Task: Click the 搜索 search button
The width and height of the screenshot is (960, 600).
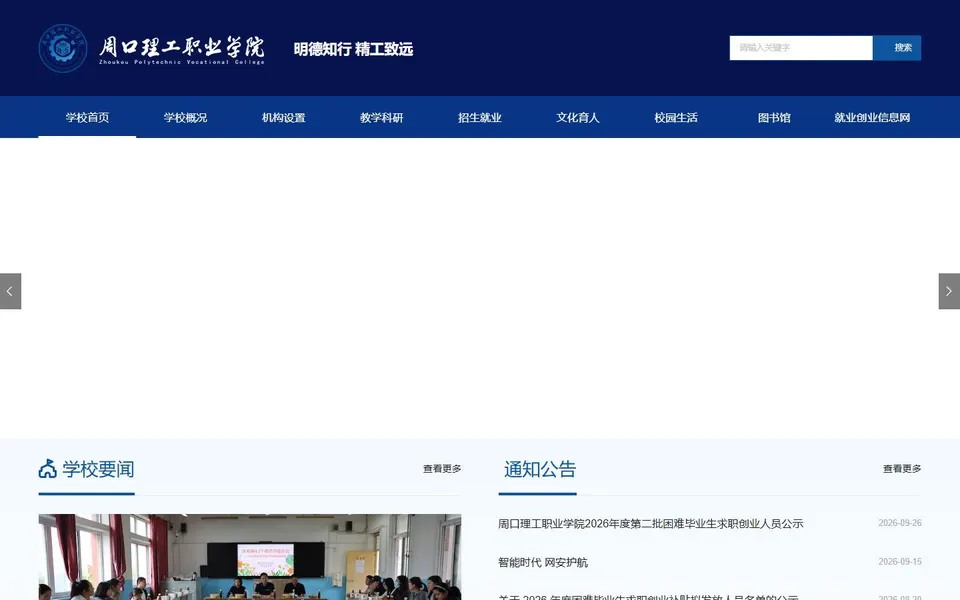Action: [x=897, y=48]
